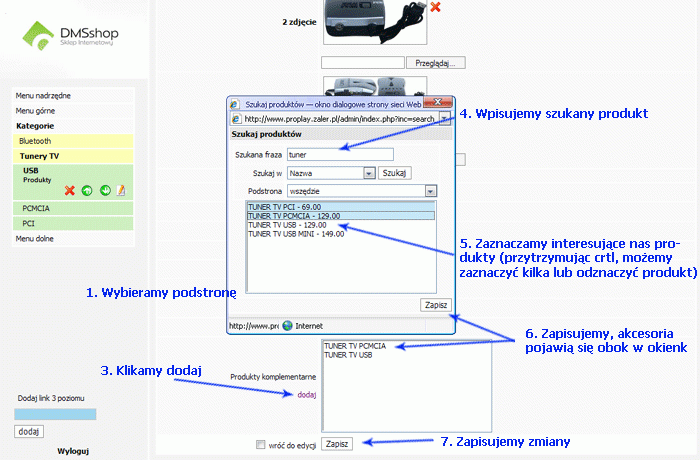Select the Tunery TV category

73,156
